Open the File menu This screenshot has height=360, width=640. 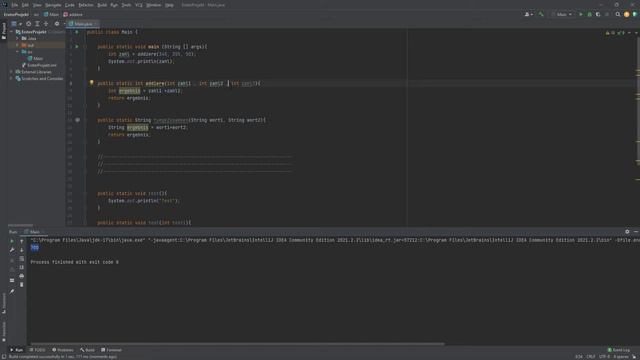point(15,5)
